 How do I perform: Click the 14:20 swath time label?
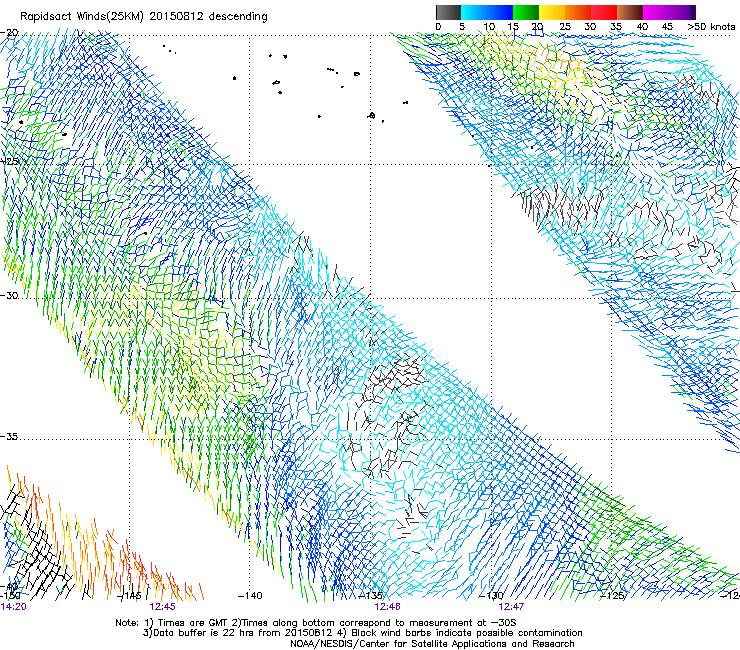pos(13,607)
